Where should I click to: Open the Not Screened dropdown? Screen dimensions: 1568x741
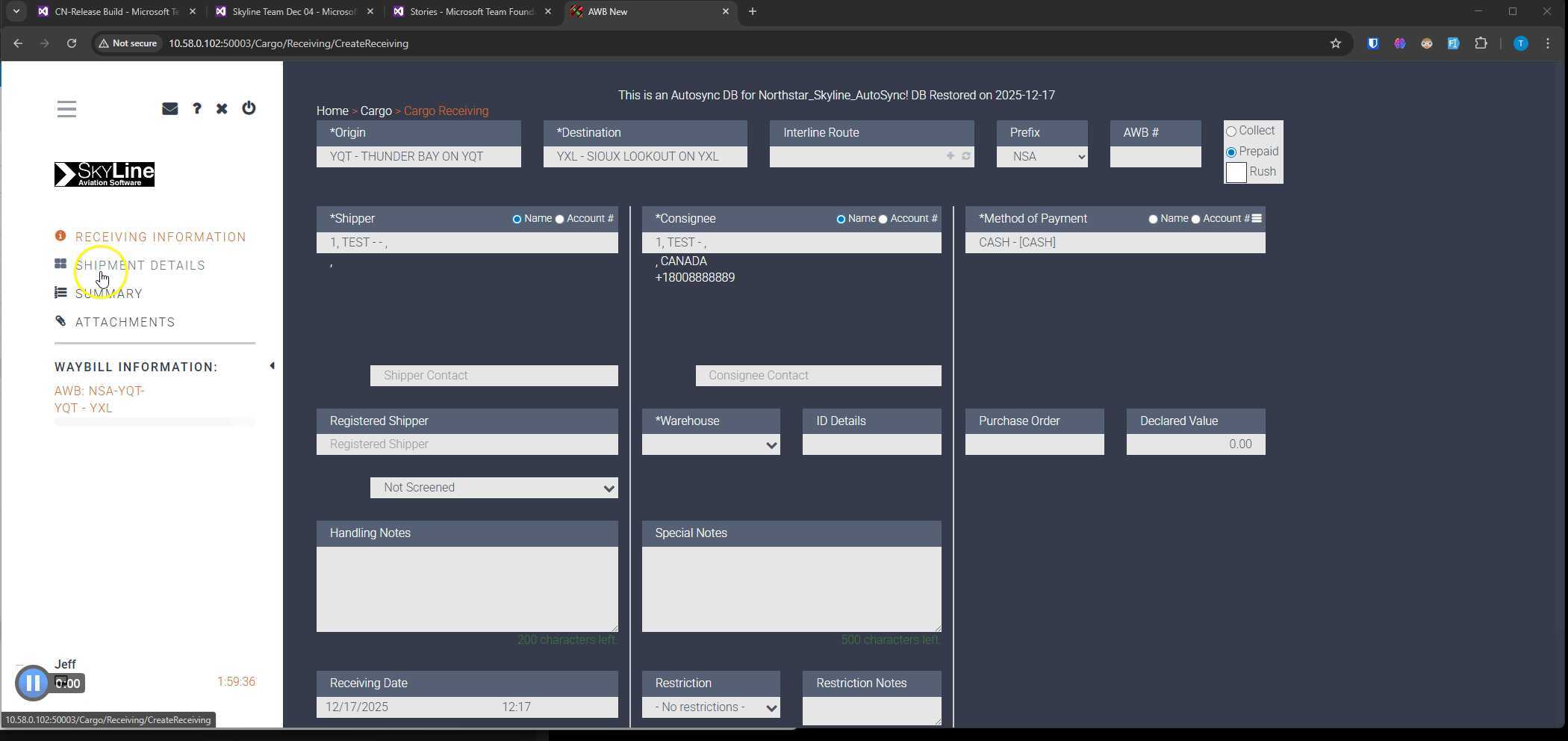click(494, 488)
